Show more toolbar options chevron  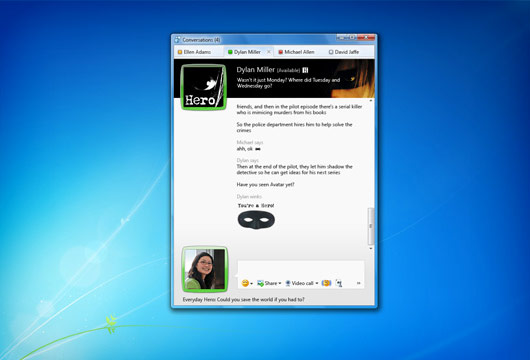point(359,283)
